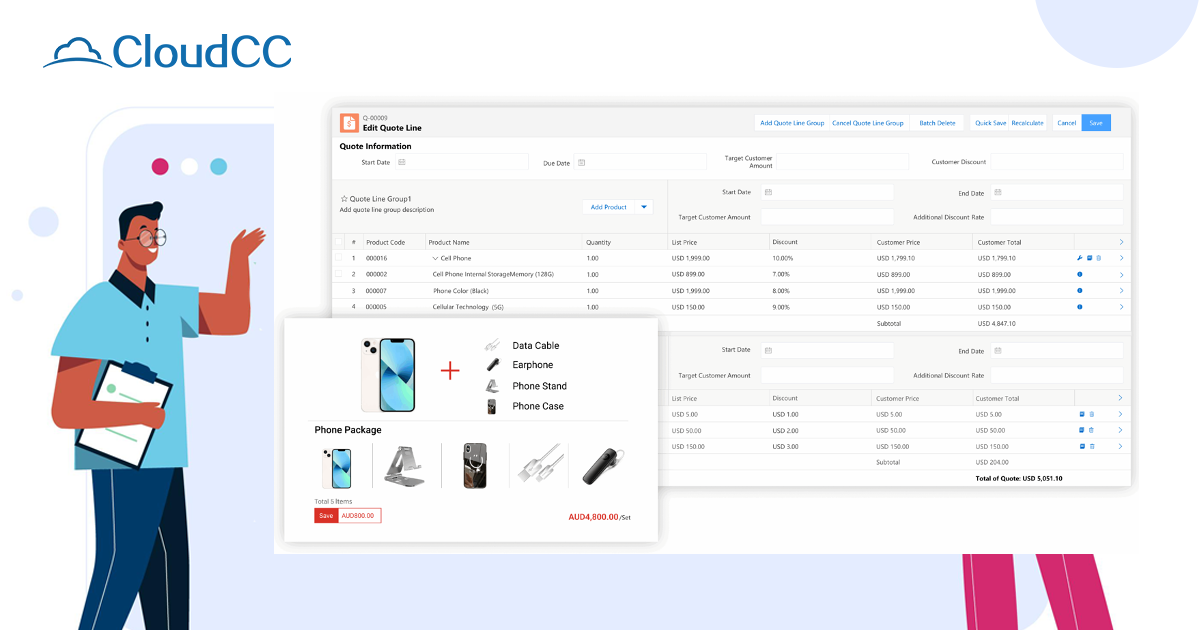Click the orange quote document icon
The width and height of the screenshot is (1200, 630).
pyautogui.click(x=349, y=123)
